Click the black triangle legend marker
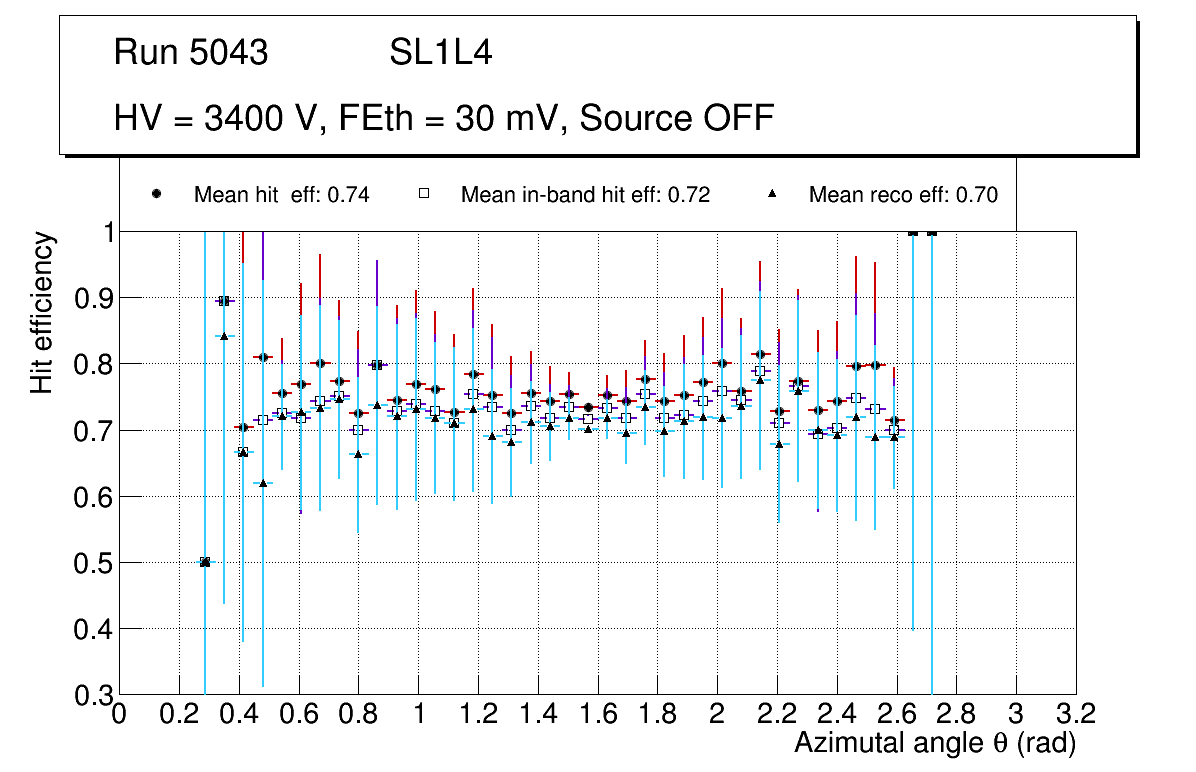 (x=771, y=194)
